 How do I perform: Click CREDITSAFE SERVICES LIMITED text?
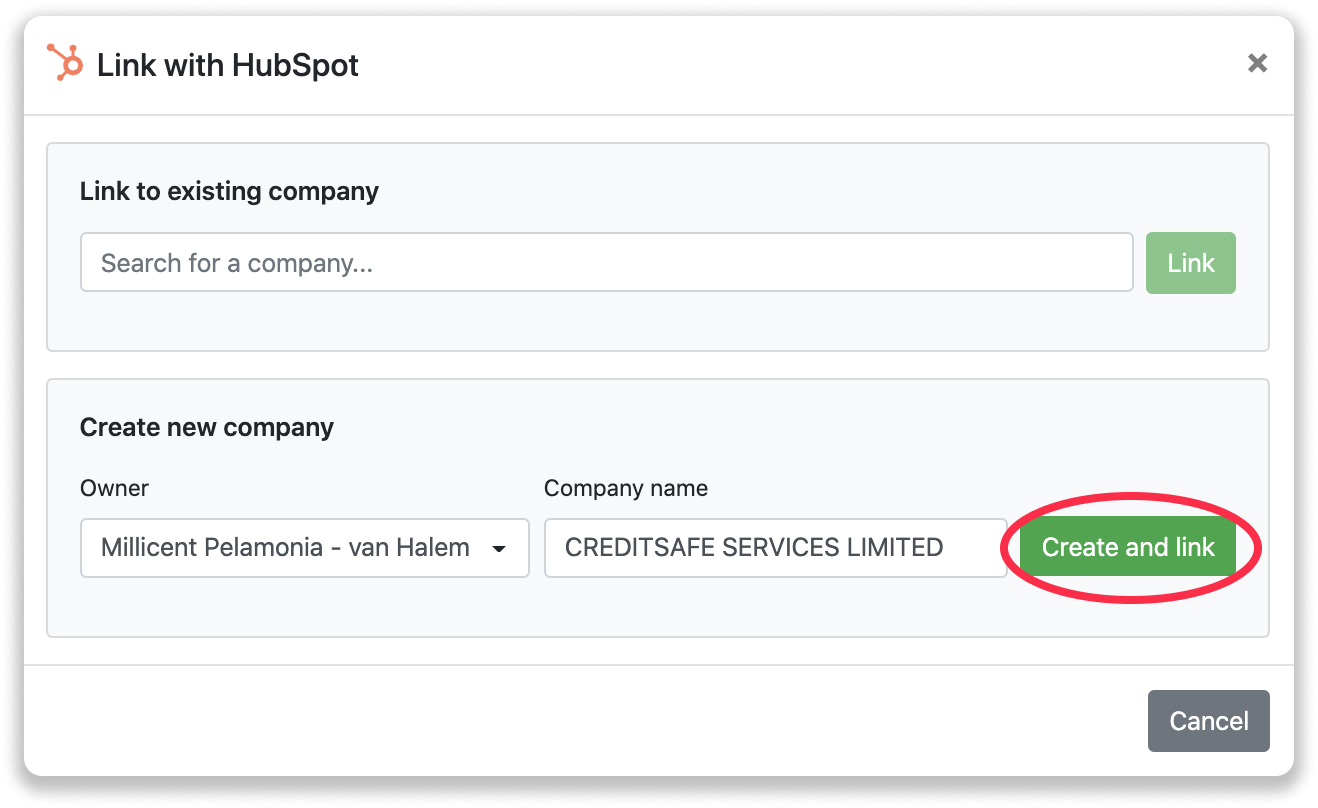coord(754,547)
